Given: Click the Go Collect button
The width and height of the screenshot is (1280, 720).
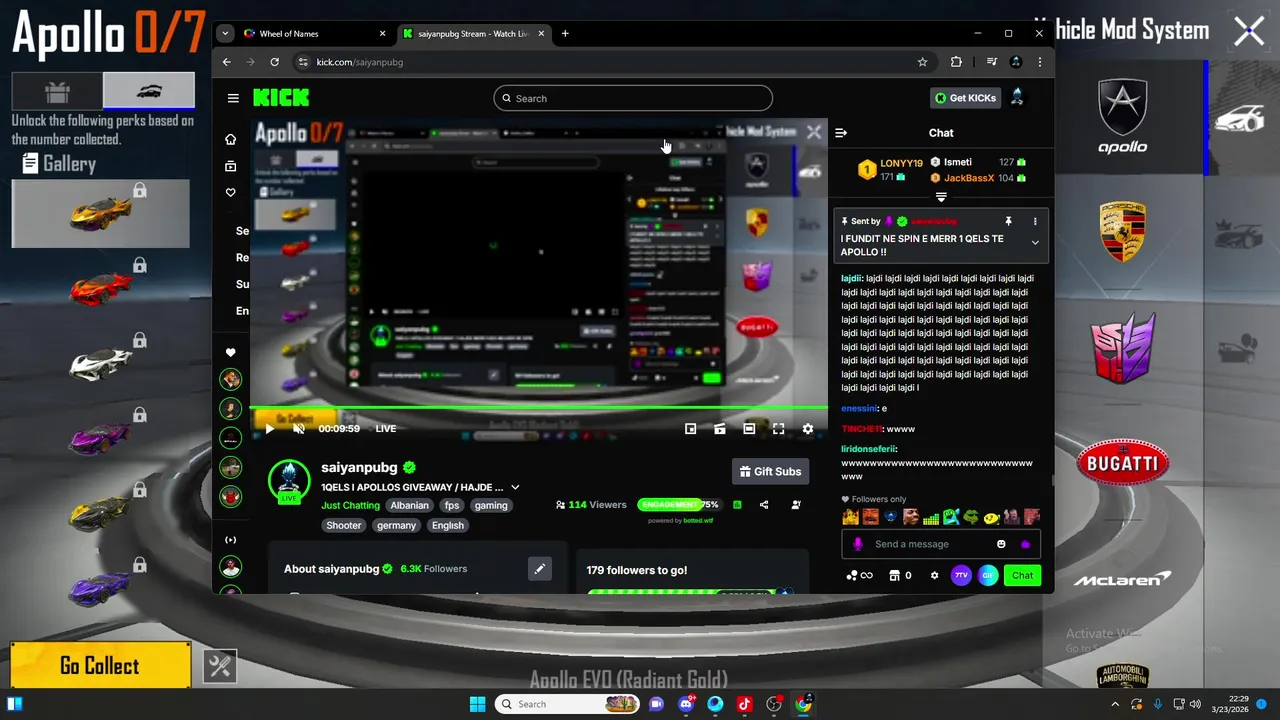Looking at the screenshot, I should coord(100,665).
